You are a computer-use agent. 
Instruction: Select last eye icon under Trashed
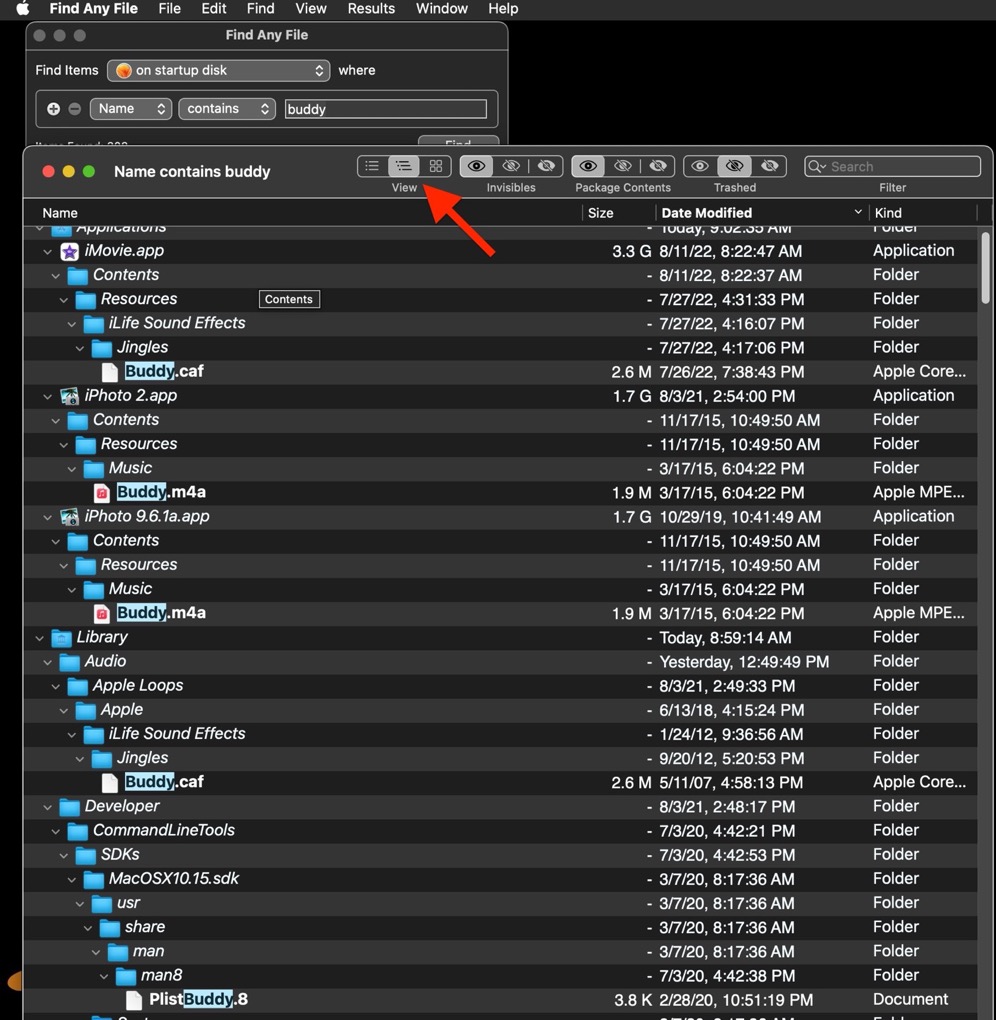point(770,166)
